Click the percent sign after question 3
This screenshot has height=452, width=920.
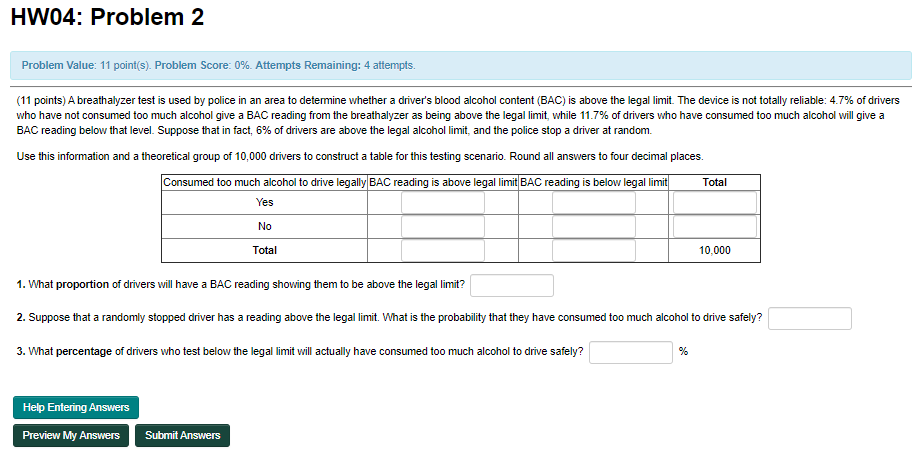[x=684, y=352]
